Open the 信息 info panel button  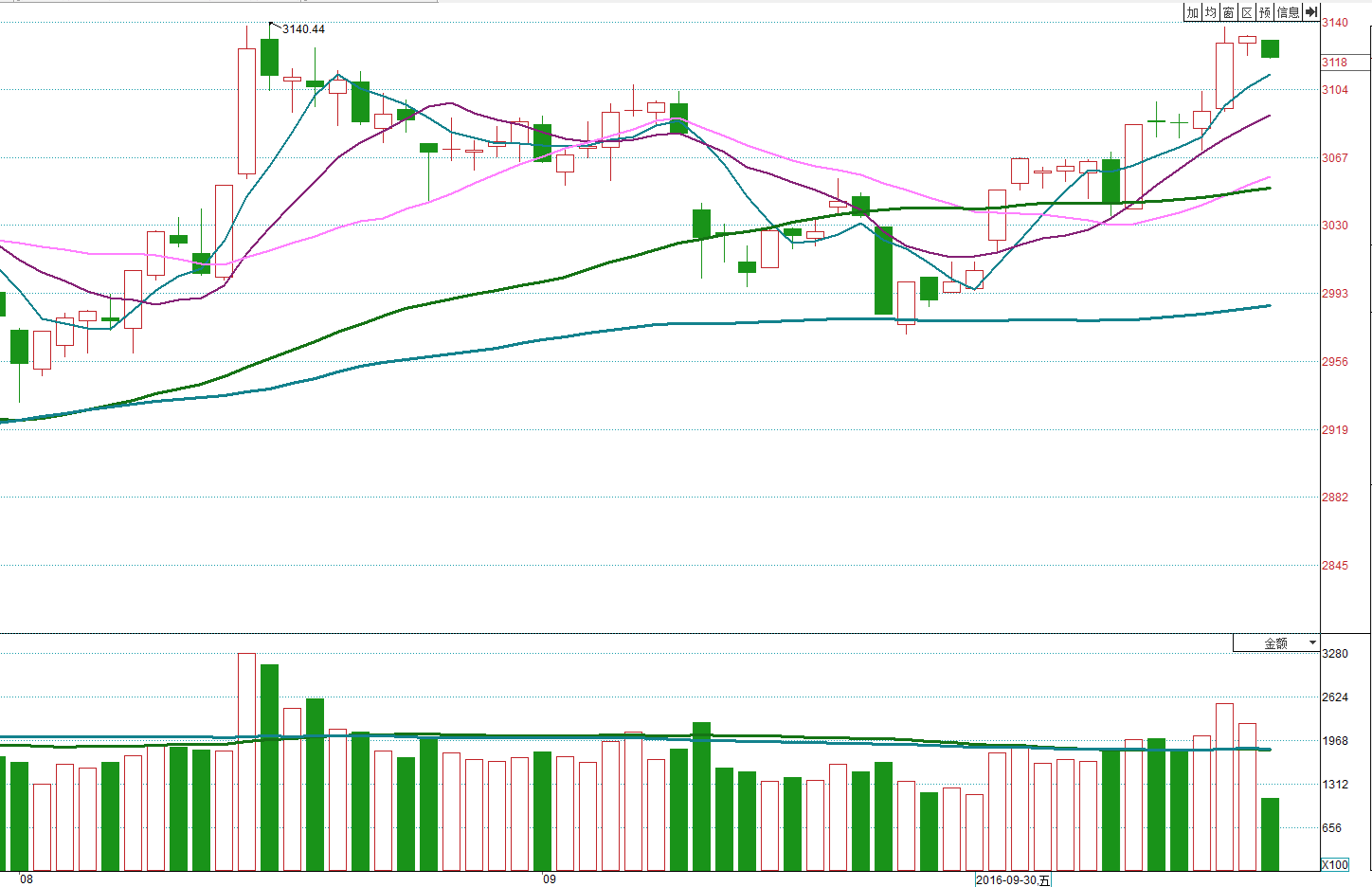coord(1289,12)
